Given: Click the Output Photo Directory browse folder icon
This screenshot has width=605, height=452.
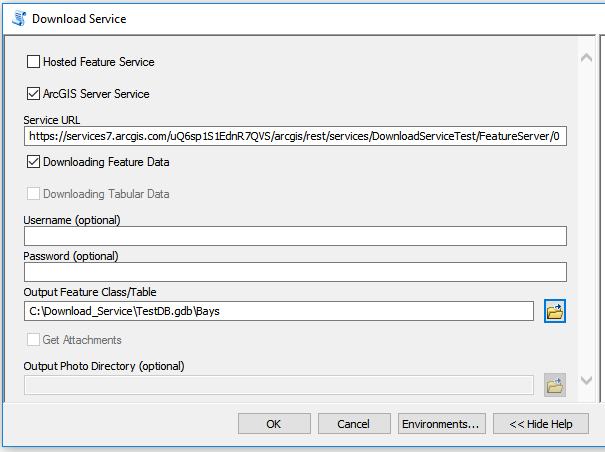Looking at the screenshot, I should (x=555, y=385).
